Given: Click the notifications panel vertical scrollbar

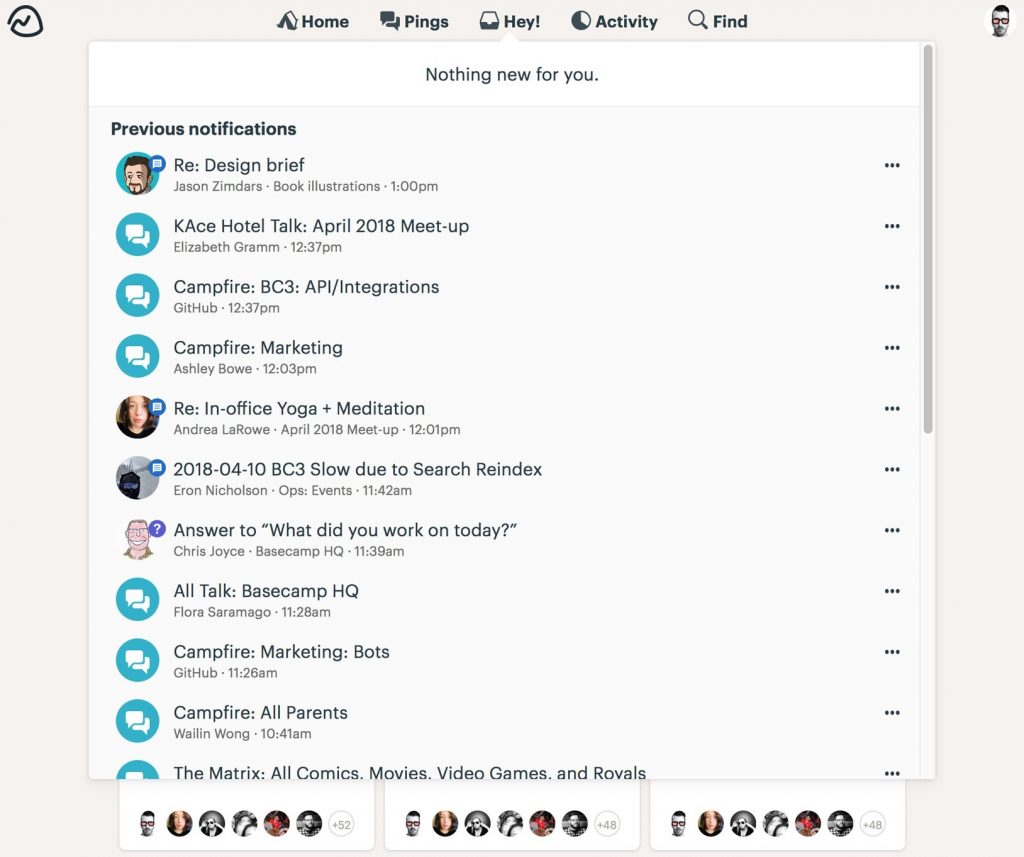Looking at the screenshot, I should [927, 239].
